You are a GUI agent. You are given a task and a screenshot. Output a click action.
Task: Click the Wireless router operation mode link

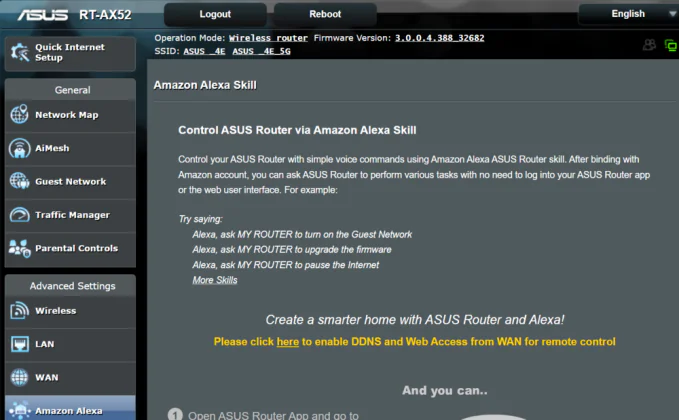pos(268,38)
